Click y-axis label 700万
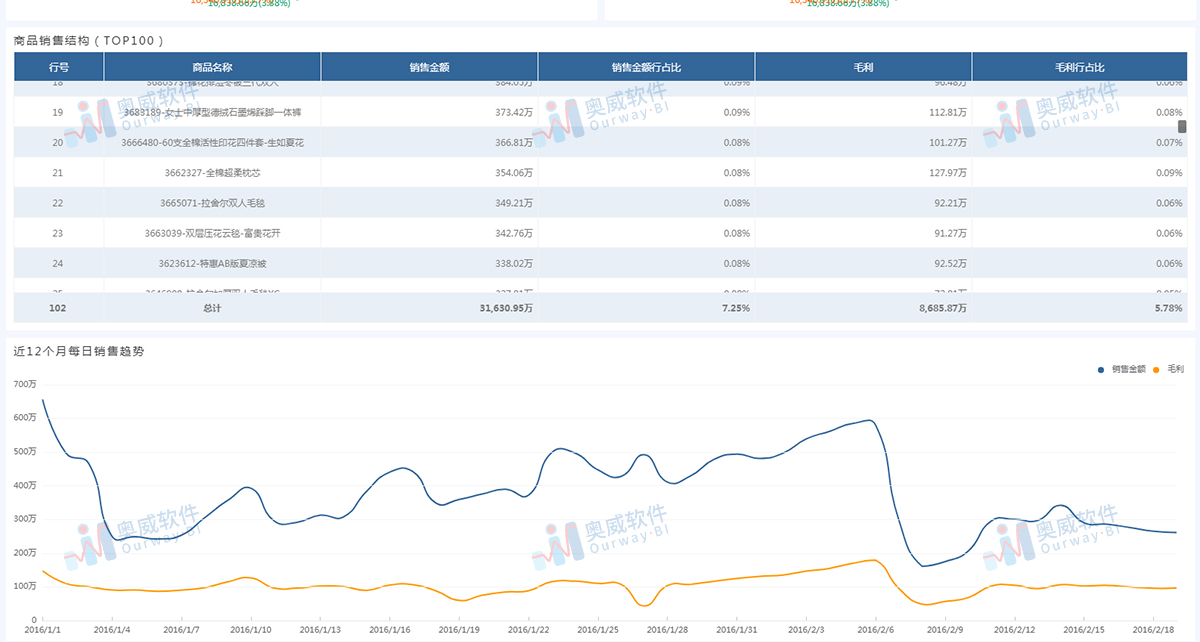Image resolution: width=1200 pixels, height=642 pixels. coord(24,384)
